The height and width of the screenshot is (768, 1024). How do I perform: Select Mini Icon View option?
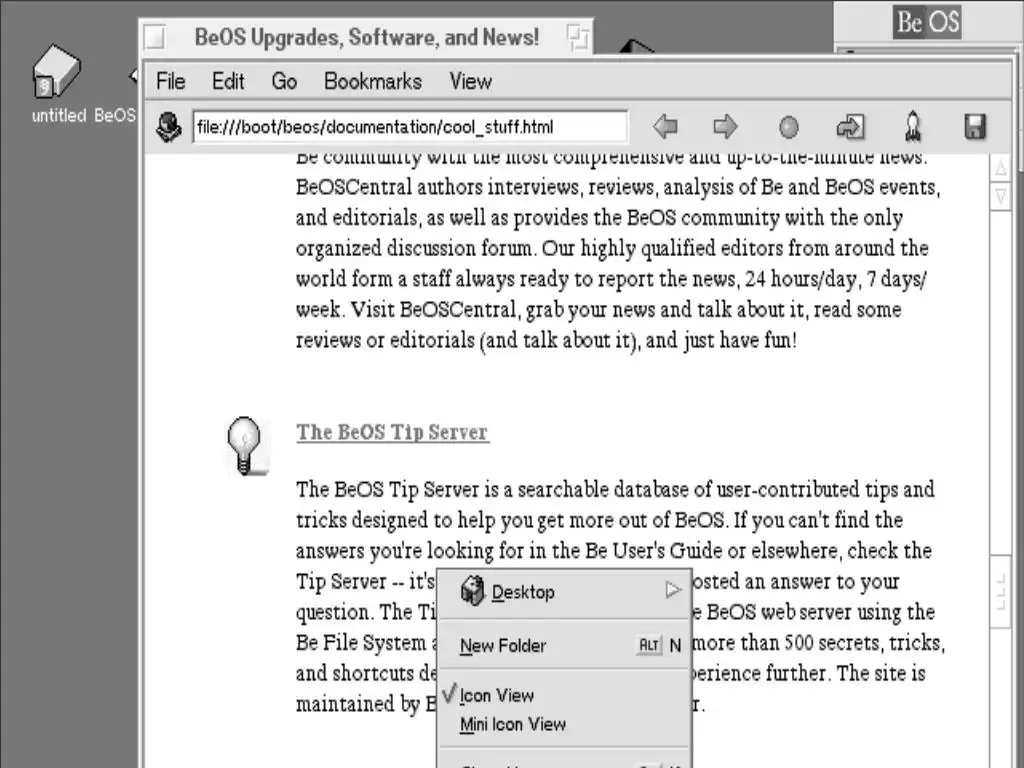564,724
